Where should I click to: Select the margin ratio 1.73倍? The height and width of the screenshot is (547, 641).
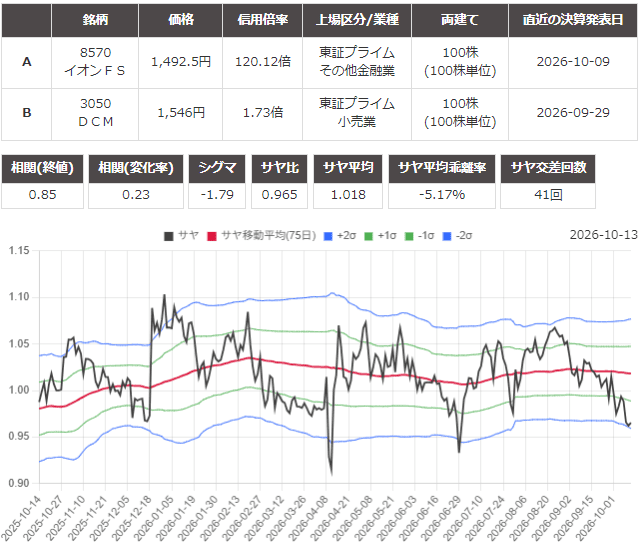(262, 113)
